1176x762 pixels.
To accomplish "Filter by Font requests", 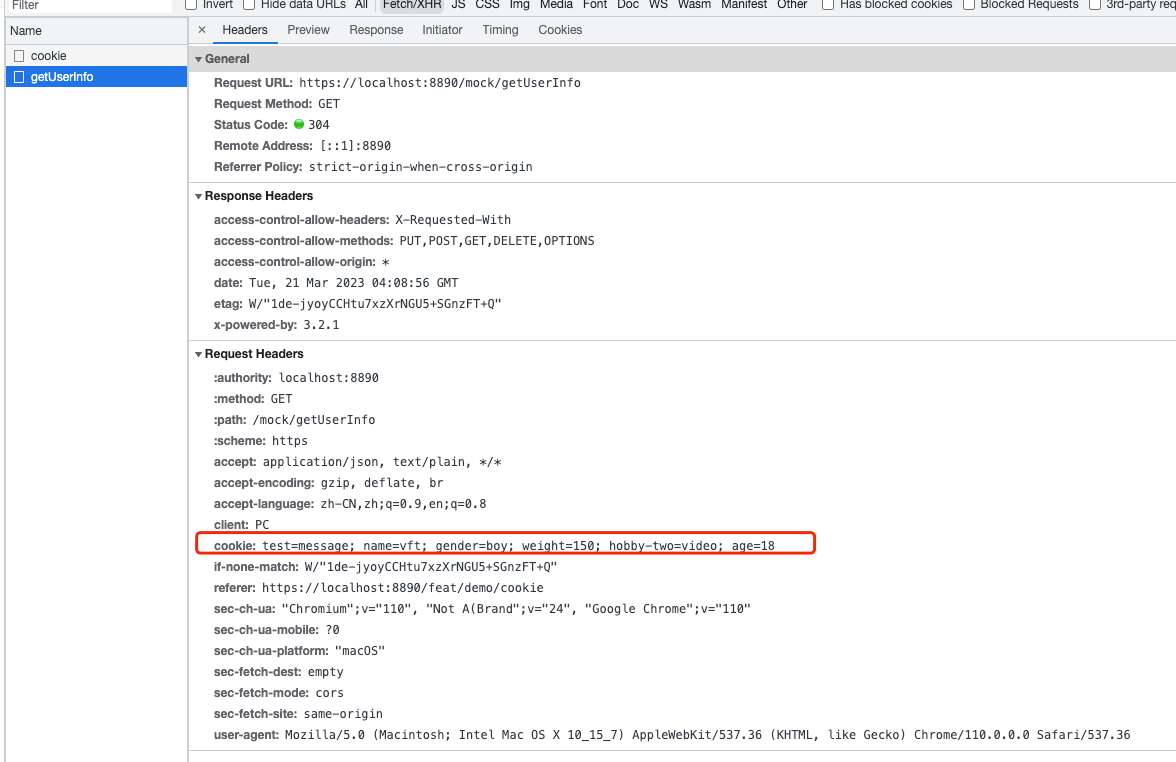I will (x=595, y=4).
